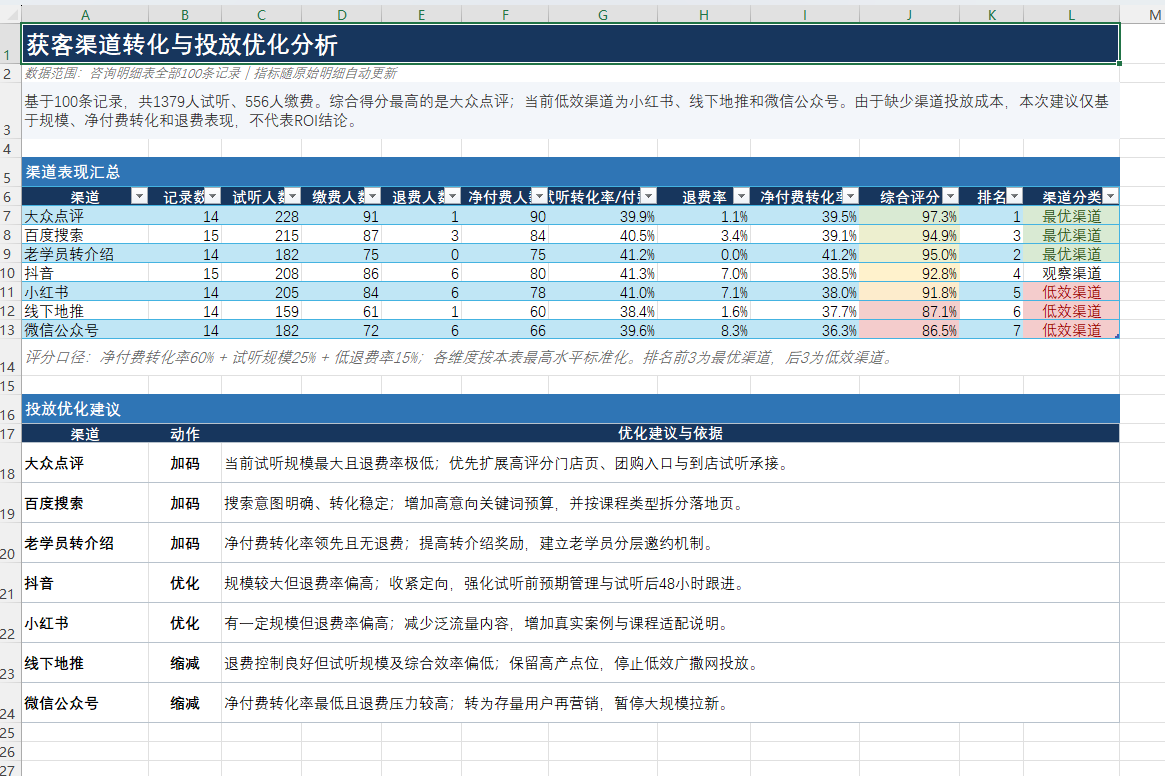Select row 7 header
The height and width of the screenshot is (776, 1165).
pos(10,216)
